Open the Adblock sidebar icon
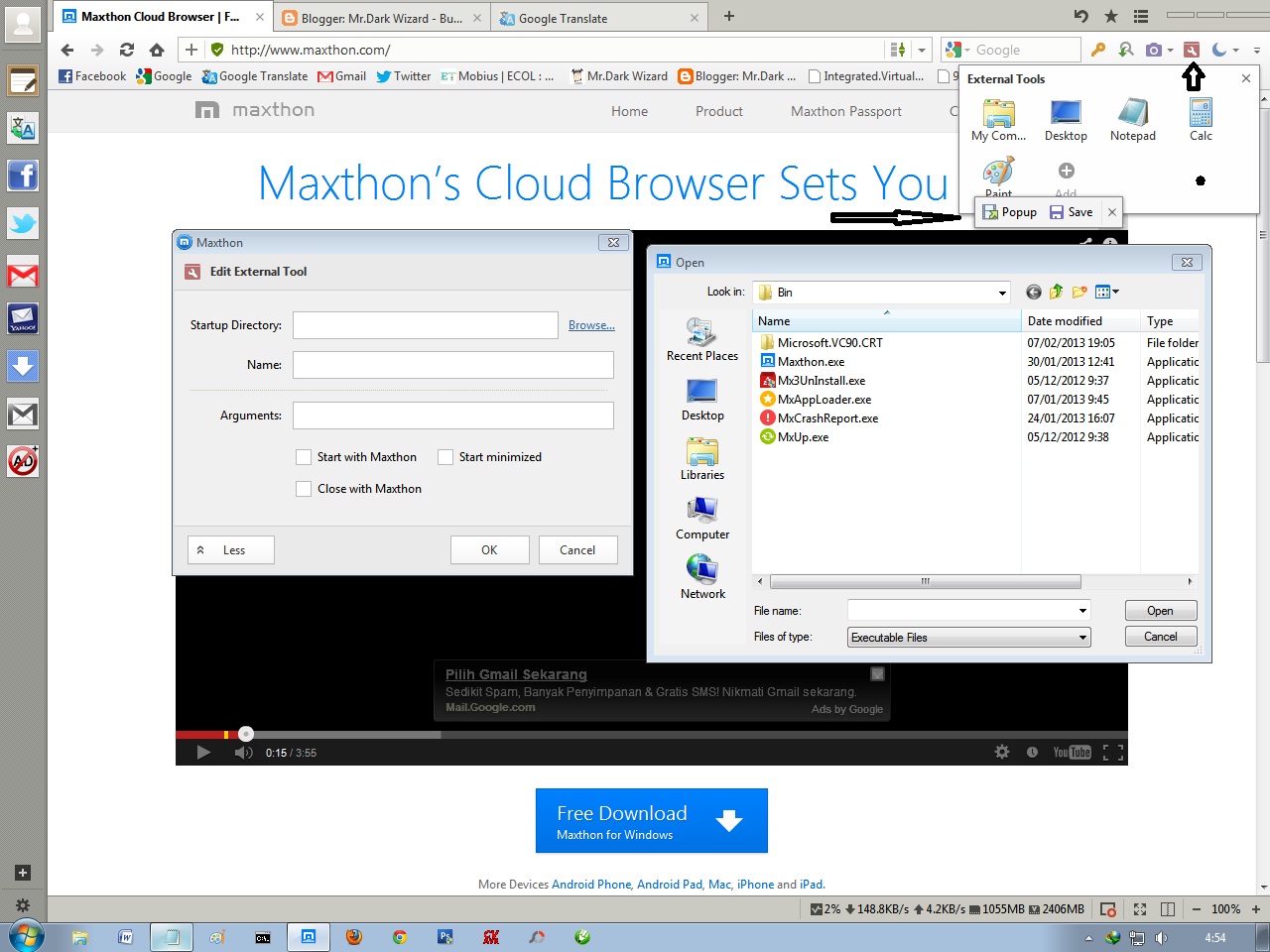 [x=23, y=461]
